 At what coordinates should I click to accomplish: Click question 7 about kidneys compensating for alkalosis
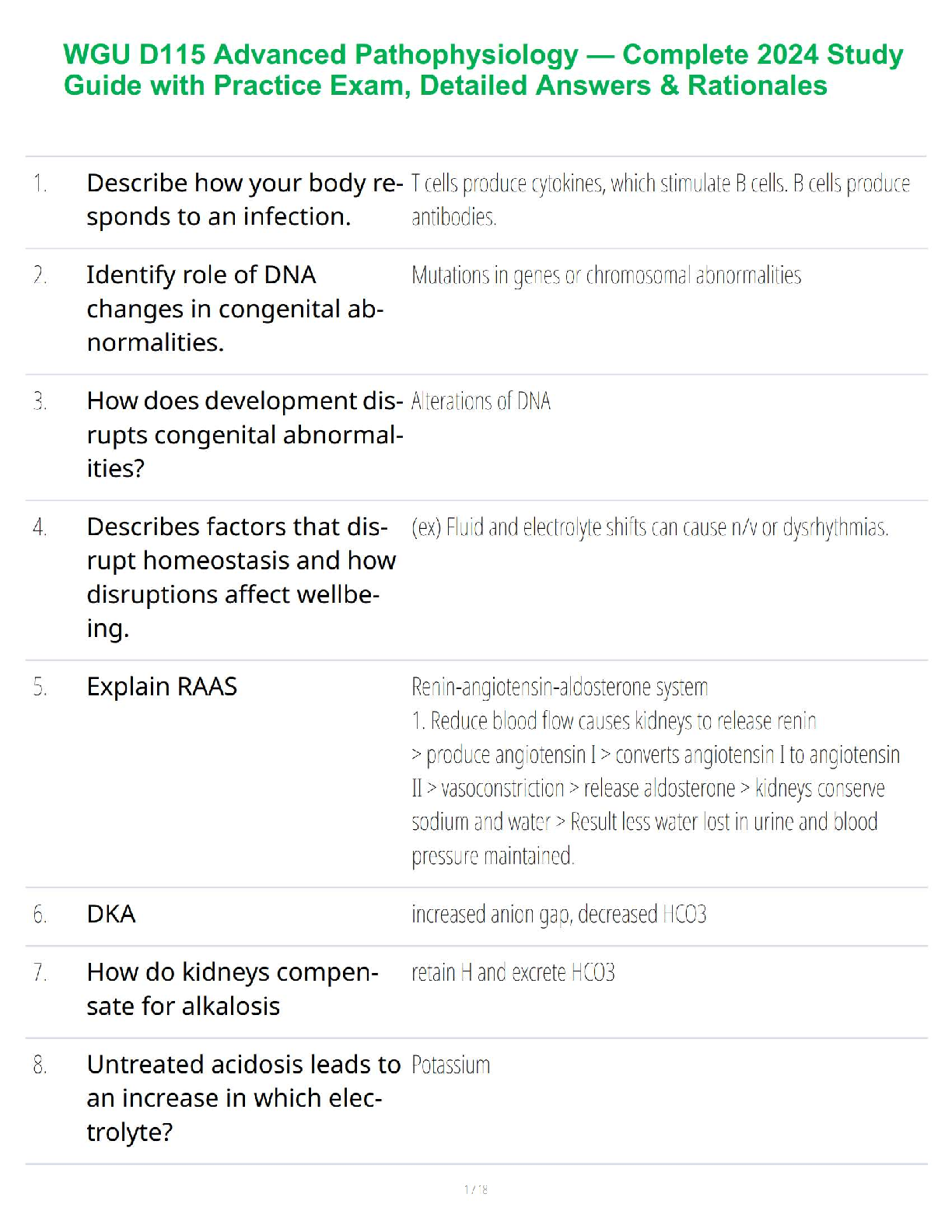click(232, 989)
